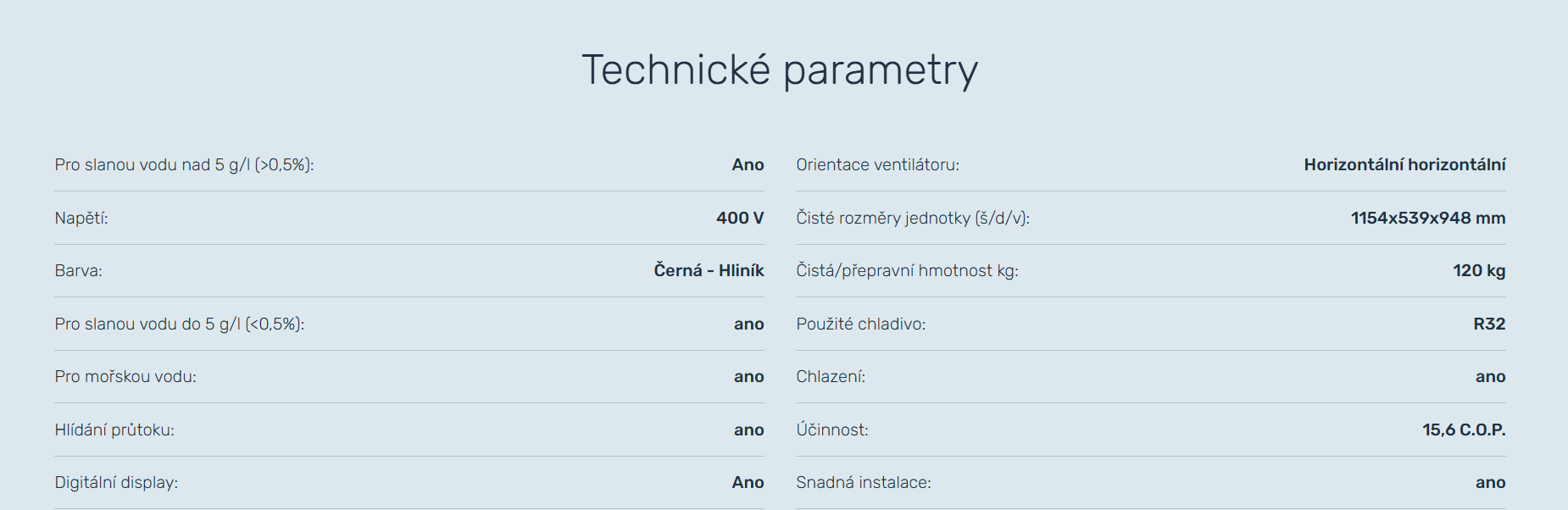
Task: Click the "Barva:" parameter label
Action: 78,271
